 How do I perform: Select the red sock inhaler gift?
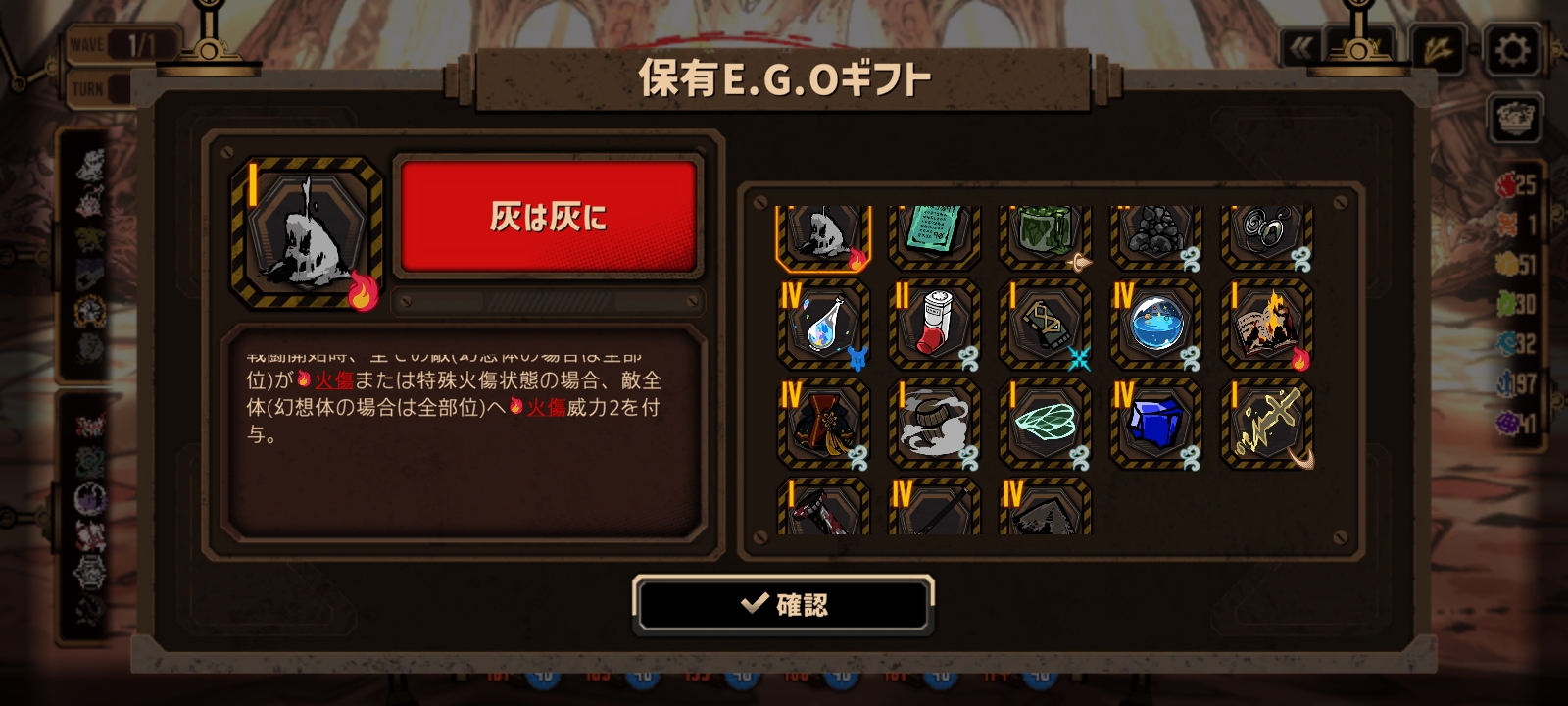[934, 325]
